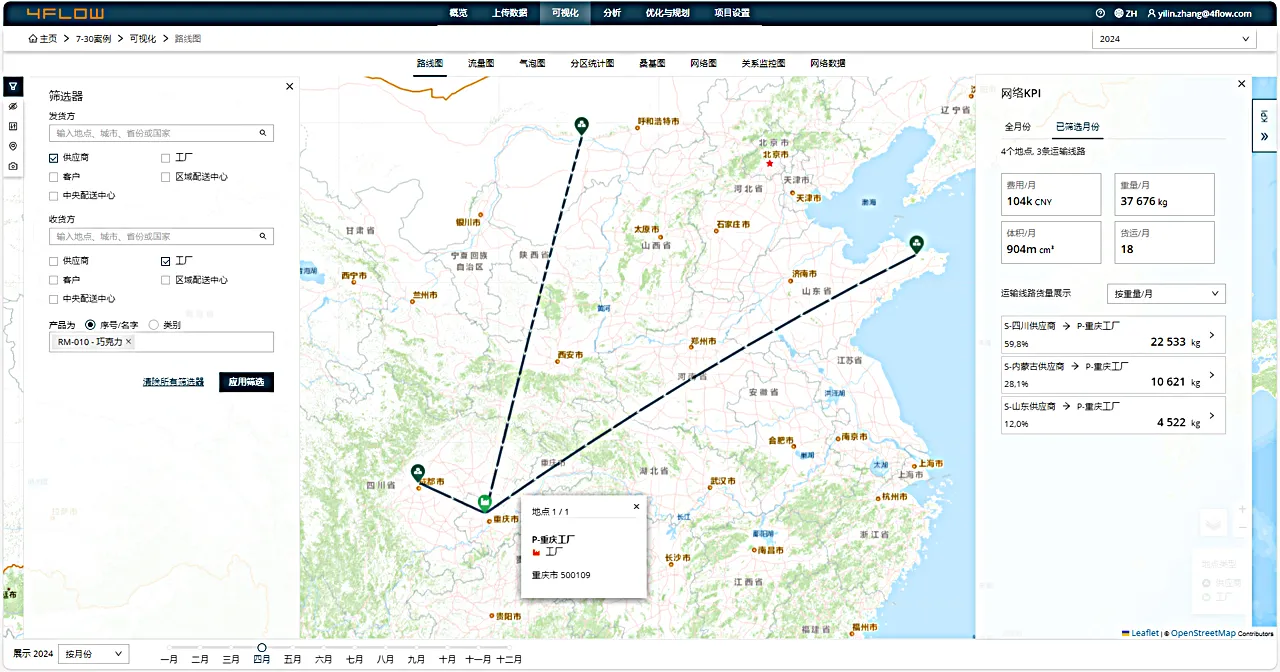Switch language via ZH globe icon
The width and height of the screenshot is (1280, 672).
tap(1126, 13)
